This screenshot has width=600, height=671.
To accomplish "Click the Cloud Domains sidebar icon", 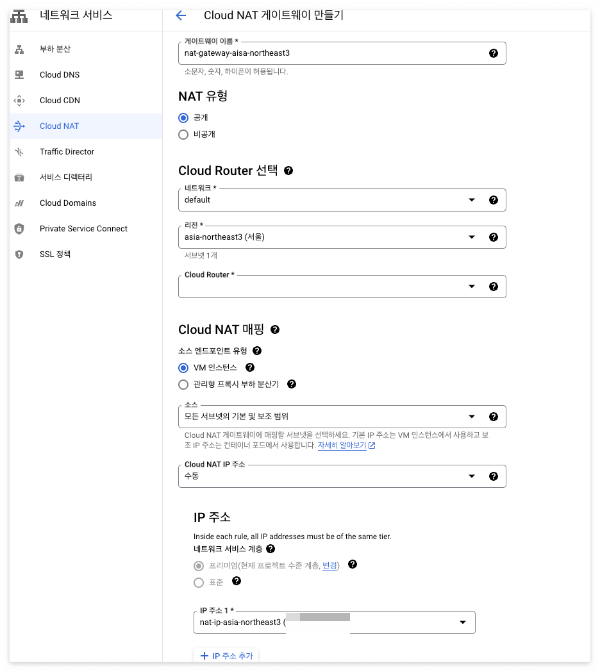I will tap(19, 203).
